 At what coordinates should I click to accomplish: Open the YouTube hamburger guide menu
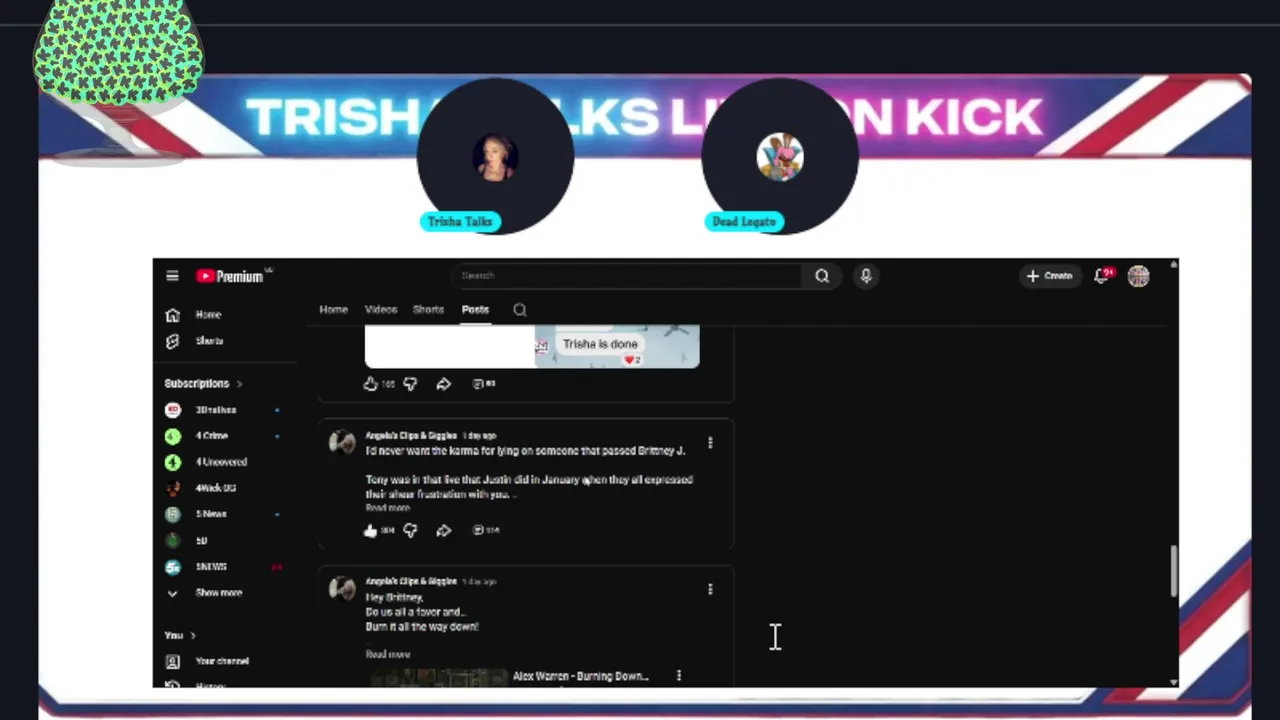pyautogui.click(x=172, y=276)
